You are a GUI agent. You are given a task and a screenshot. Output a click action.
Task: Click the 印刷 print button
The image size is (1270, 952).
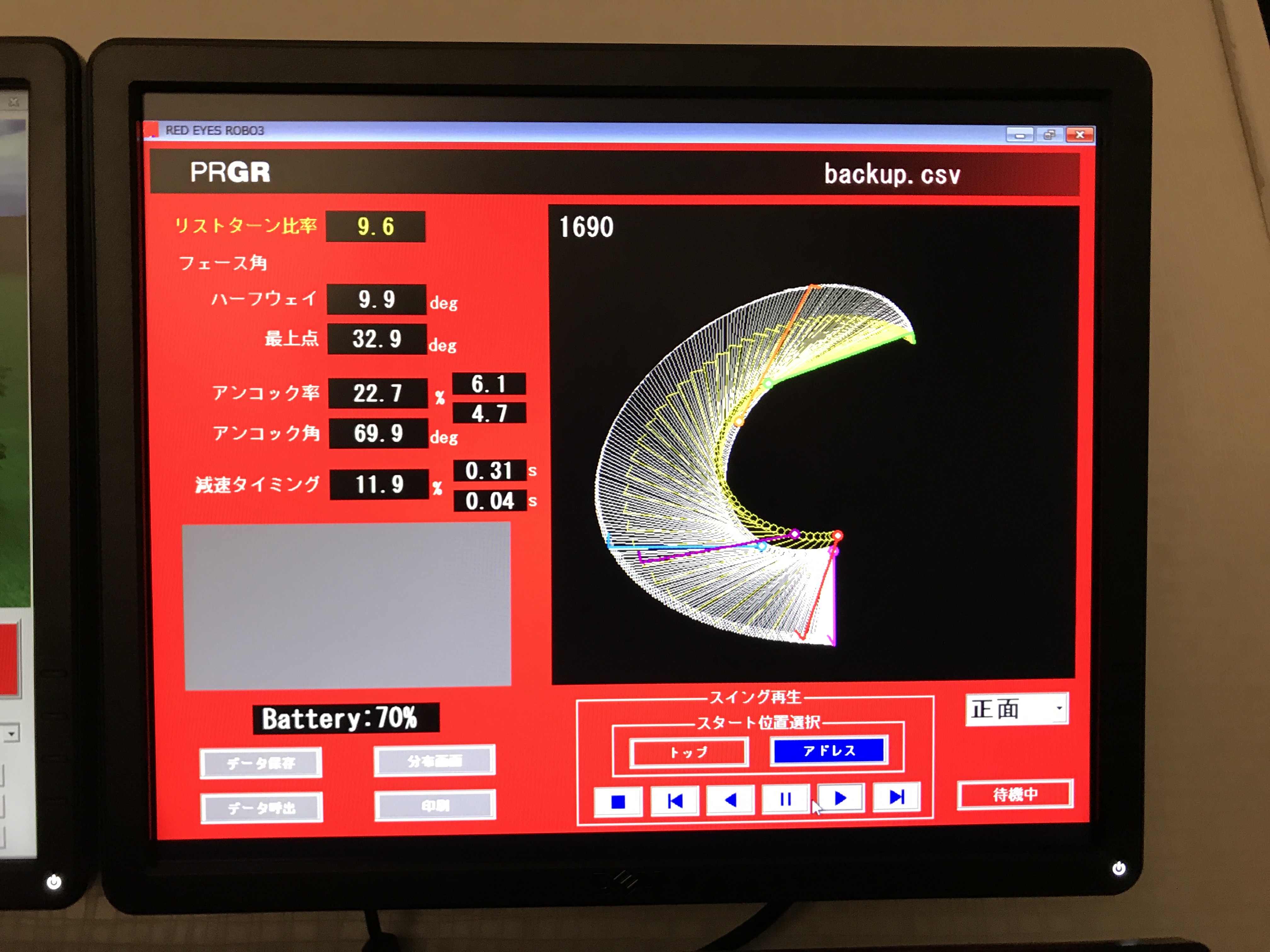click(435, 806)
